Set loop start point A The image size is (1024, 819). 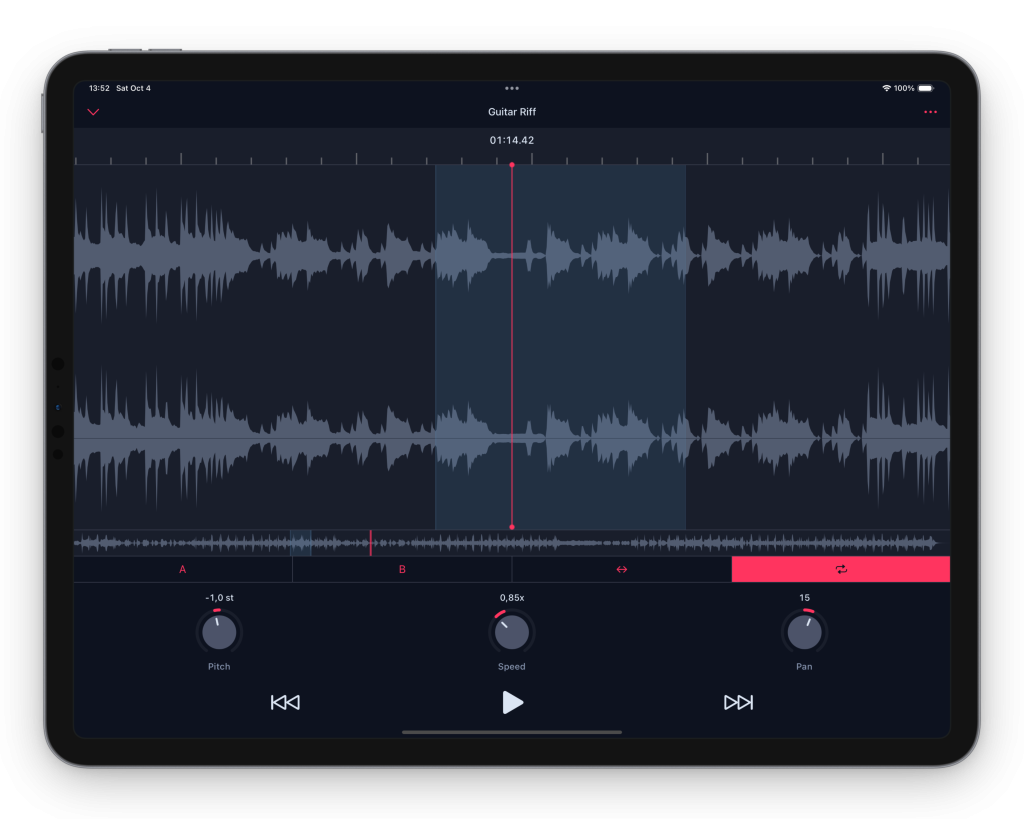coord(183,569)
